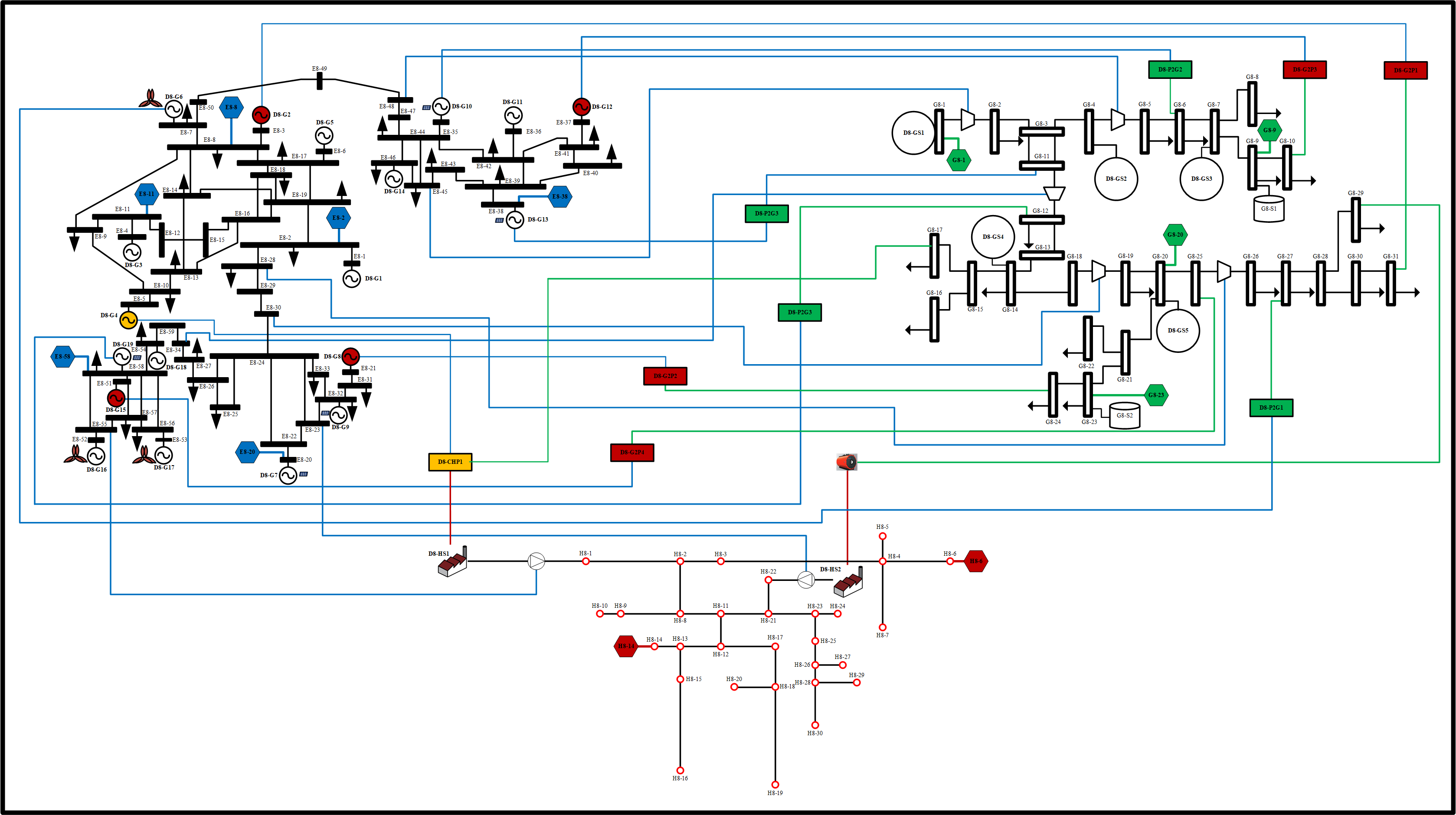Click the D8-G17 wind turbine icon
The image size is (1456, 815).
143,455
